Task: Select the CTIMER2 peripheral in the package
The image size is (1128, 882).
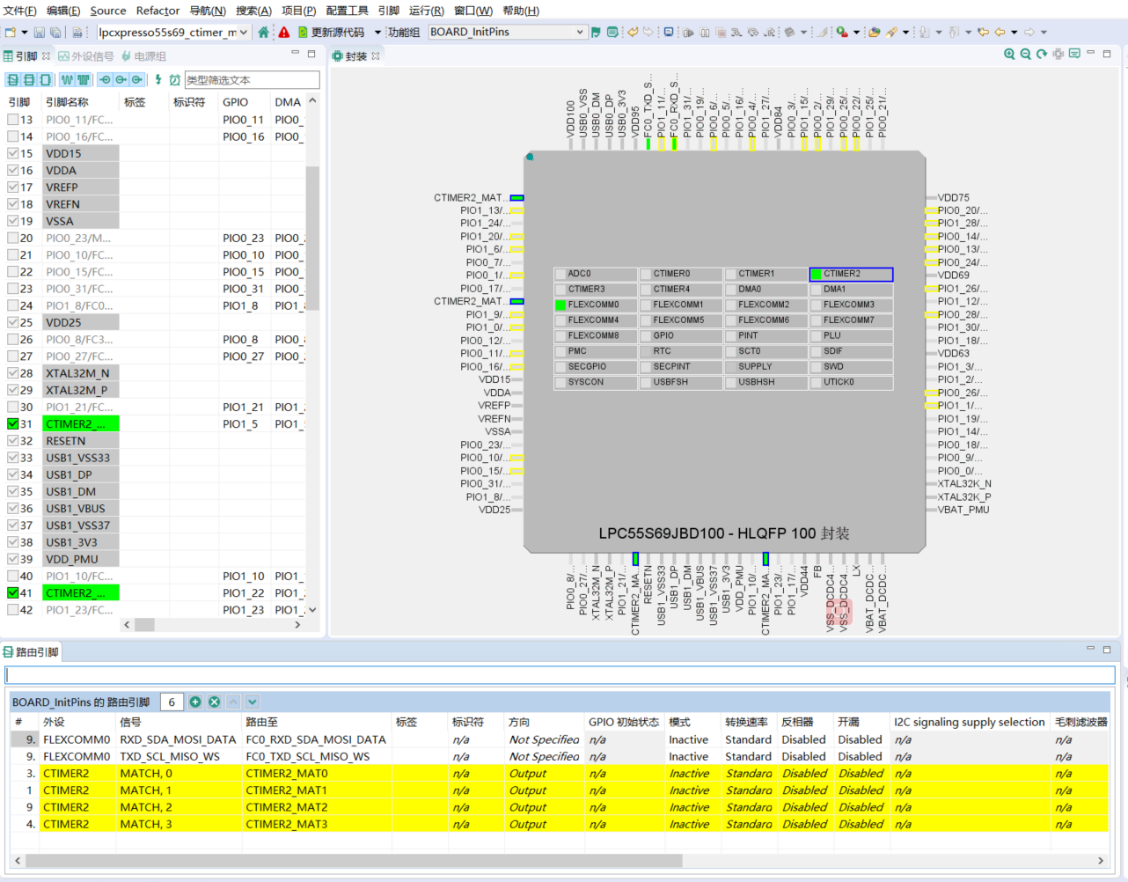Action: pos(850,274)
